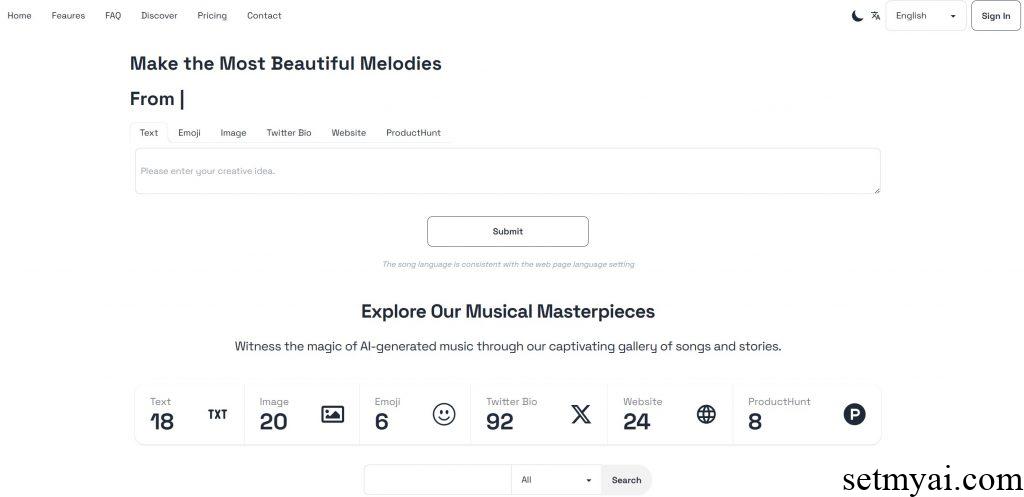Focus the creative idea text area

point(507,171)
